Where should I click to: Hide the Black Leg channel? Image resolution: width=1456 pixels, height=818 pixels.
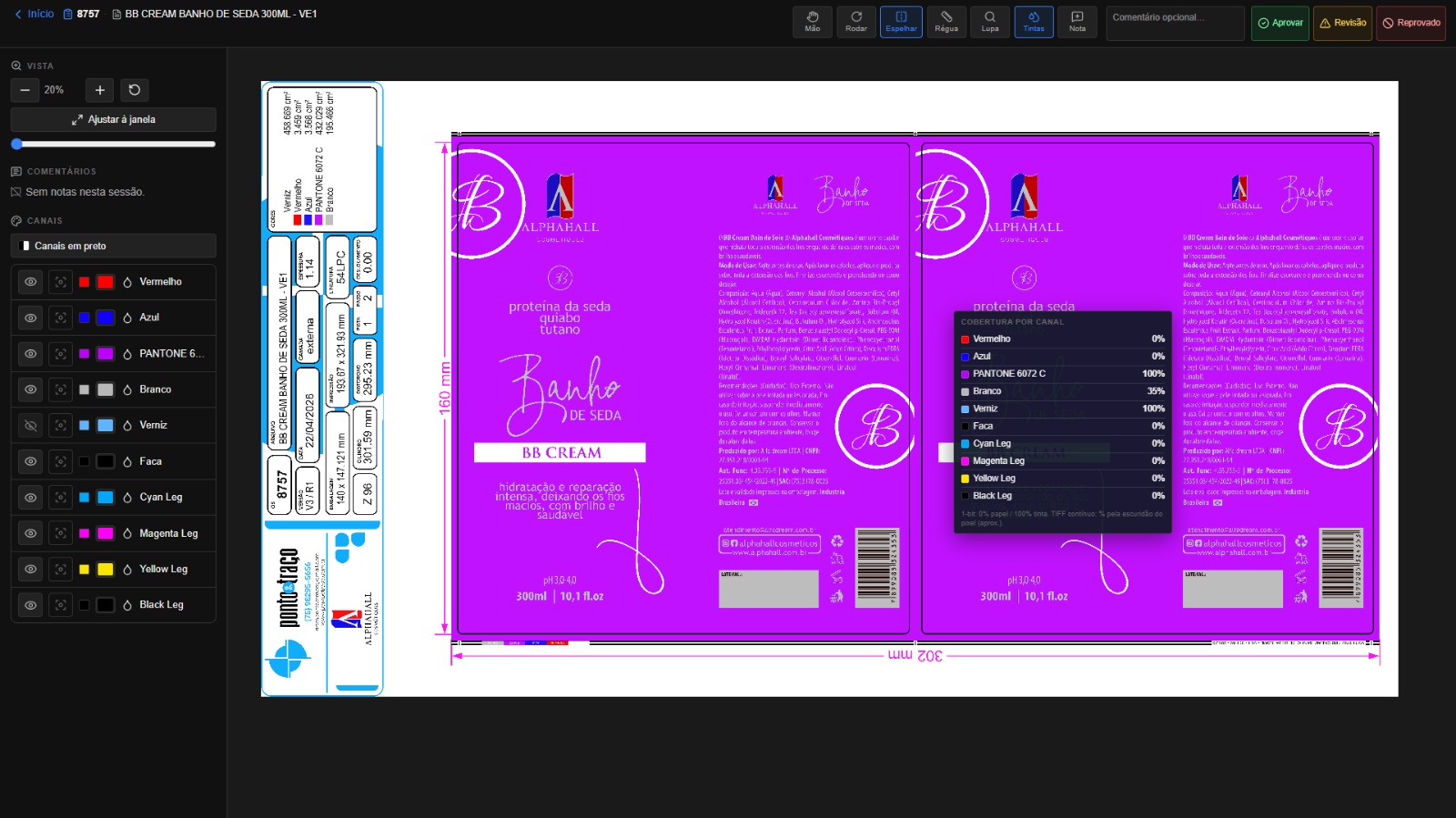tap(31, 605)
